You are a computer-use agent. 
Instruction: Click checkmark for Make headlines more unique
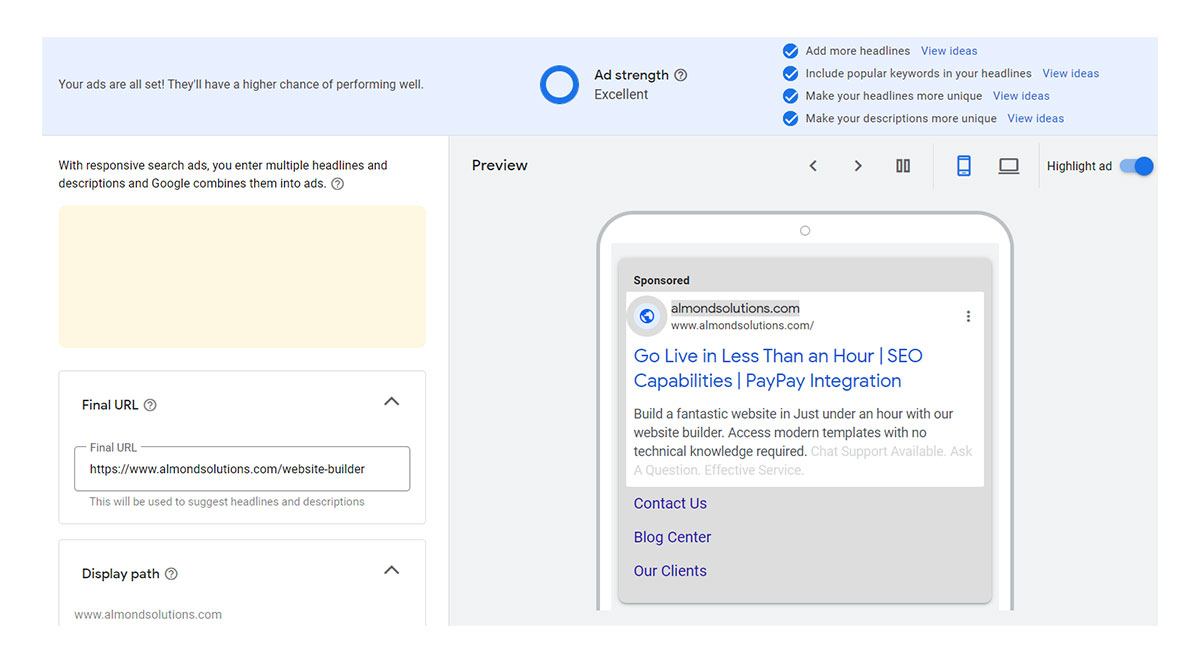coord(790,96)
